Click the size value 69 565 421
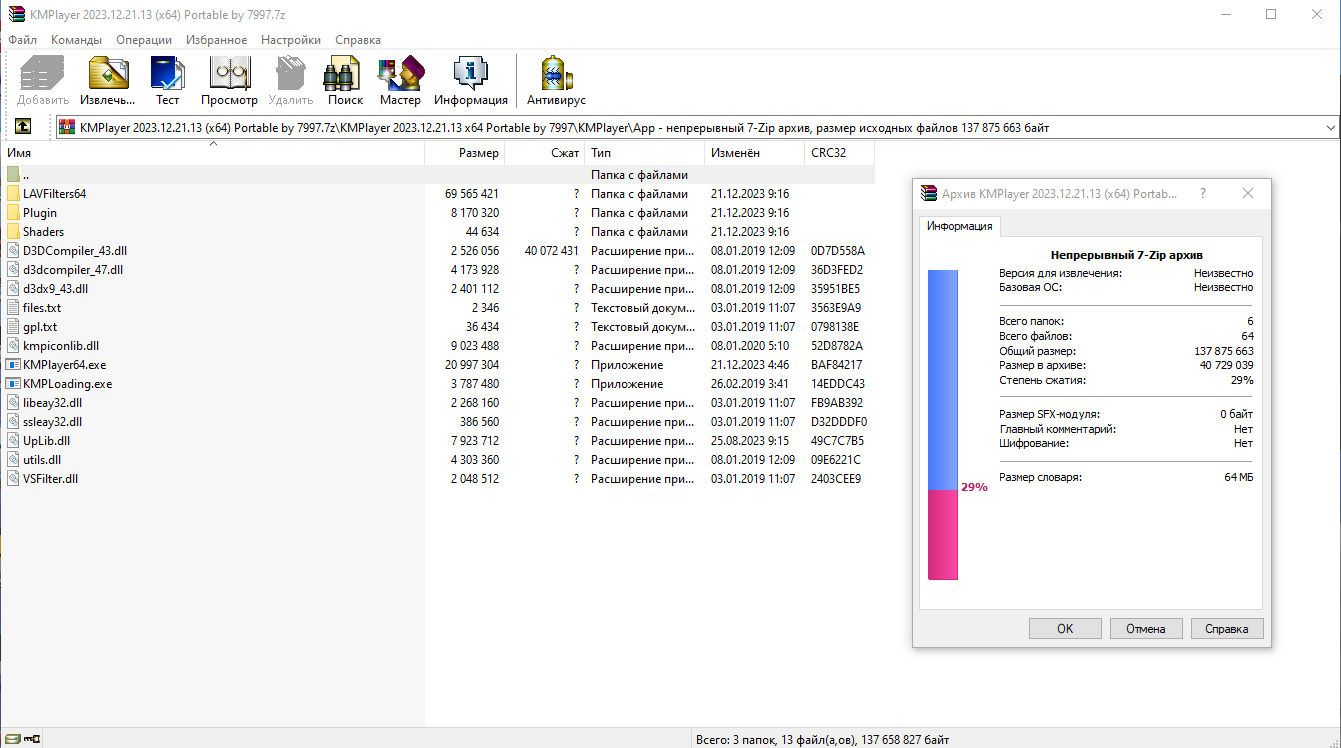This screenshot has height=748, width=1341. [472, 194]
